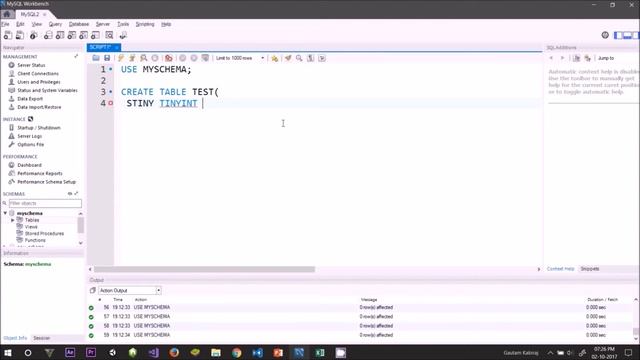Toggle continue on SQL script error
The height and width of the screenshot is (360, 640).
[169, 58]
